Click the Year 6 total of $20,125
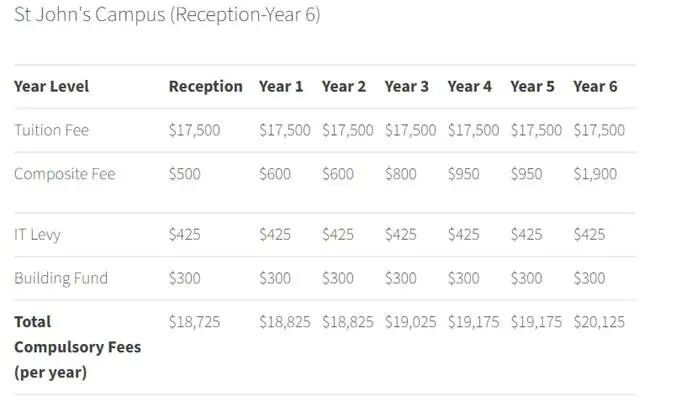692x418 pixels. 598,322
